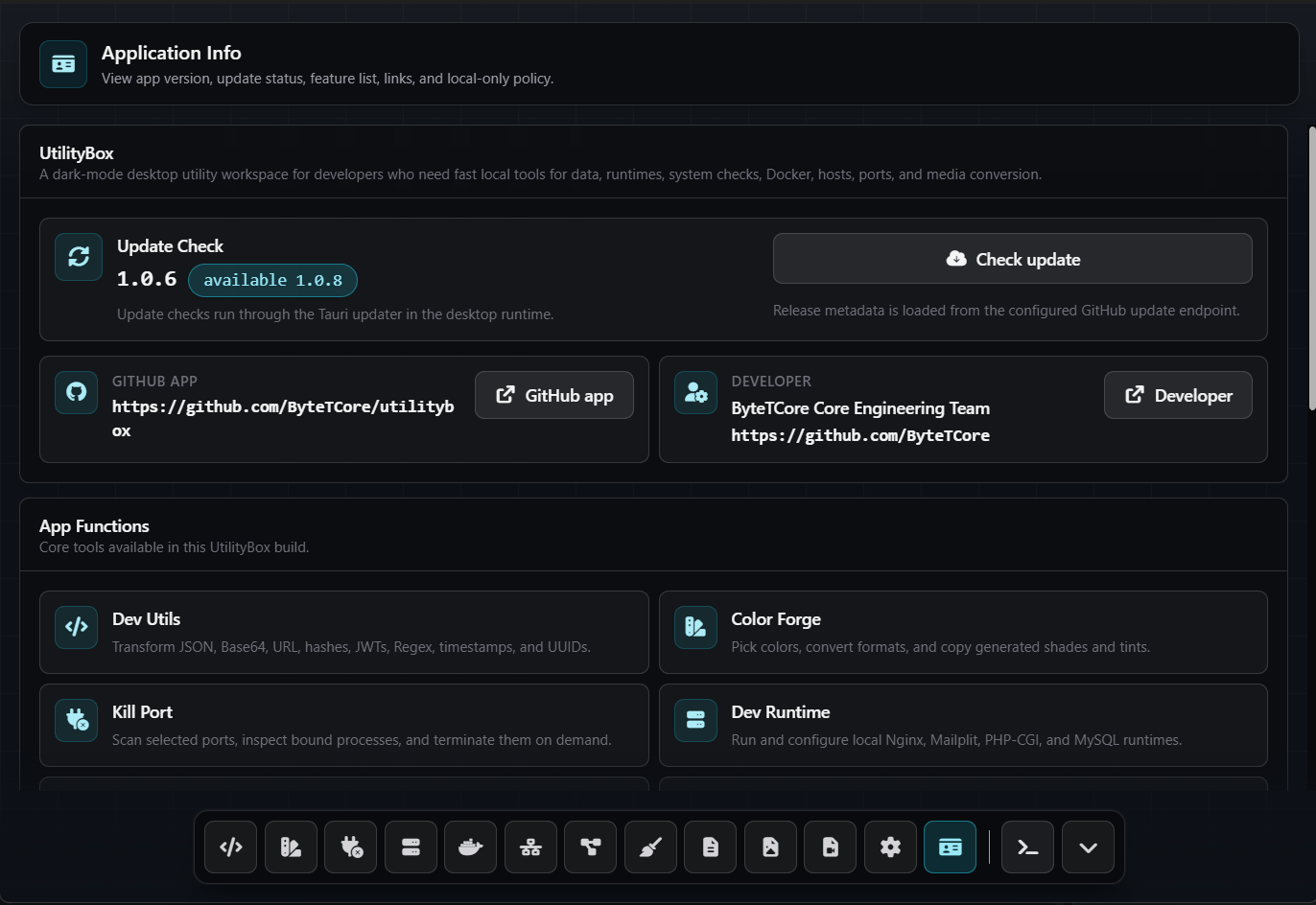Open the GitHub app link button
This screenshot has width=1316, height=905.
click(554, 395)
